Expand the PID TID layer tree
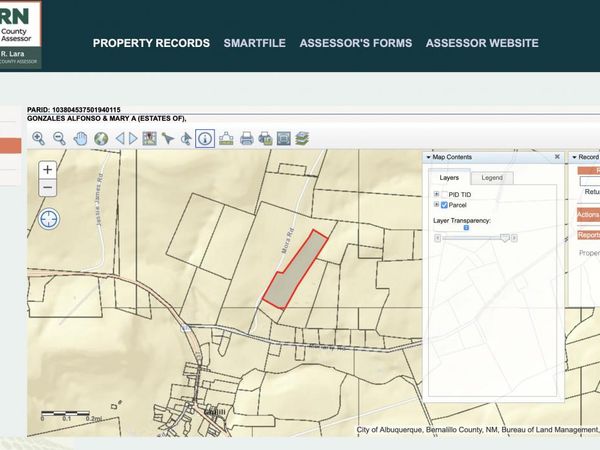 pos(435,194)
